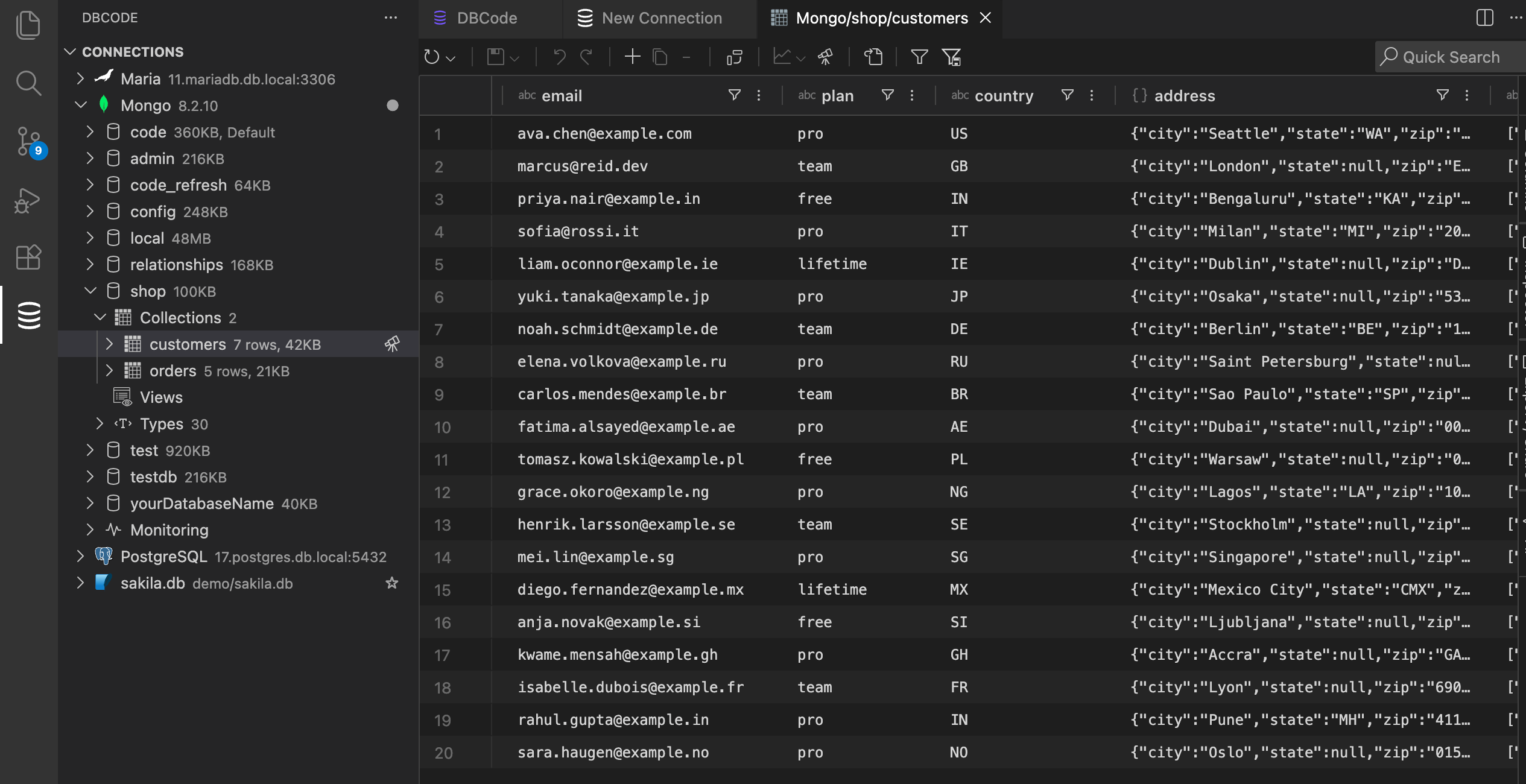Click the Quick Search field
1526x784 pixels.
pyautogui.click(x=1451, y=57)
